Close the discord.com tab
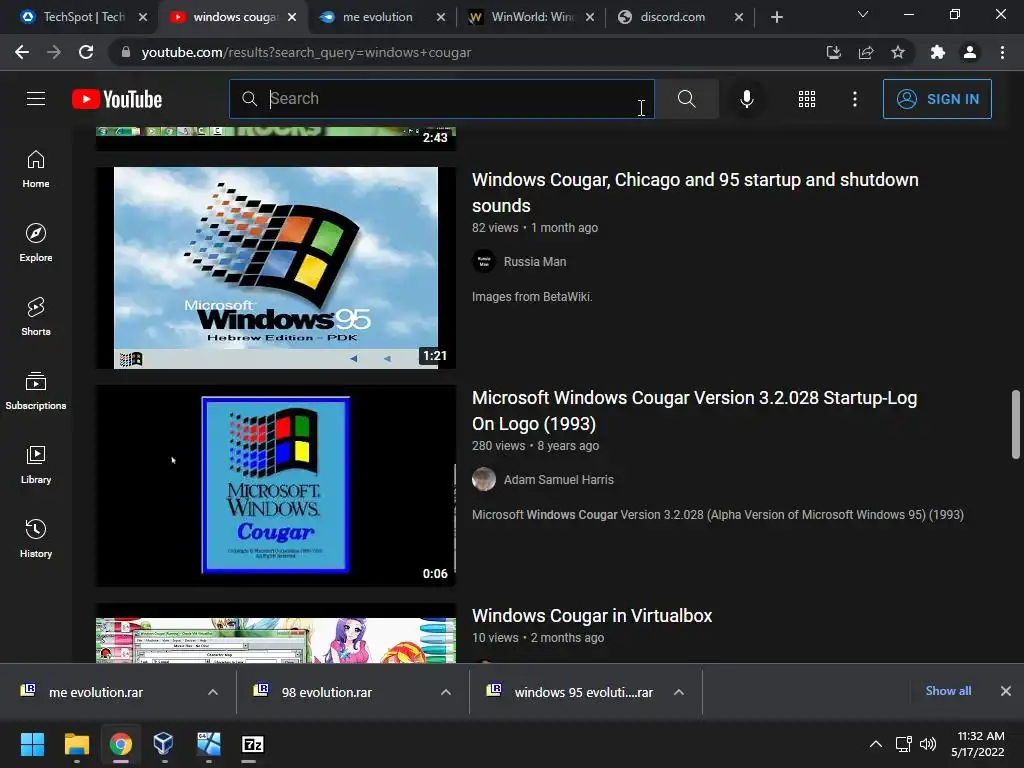This screenshot has width=1024, height=768. [739, 17]
